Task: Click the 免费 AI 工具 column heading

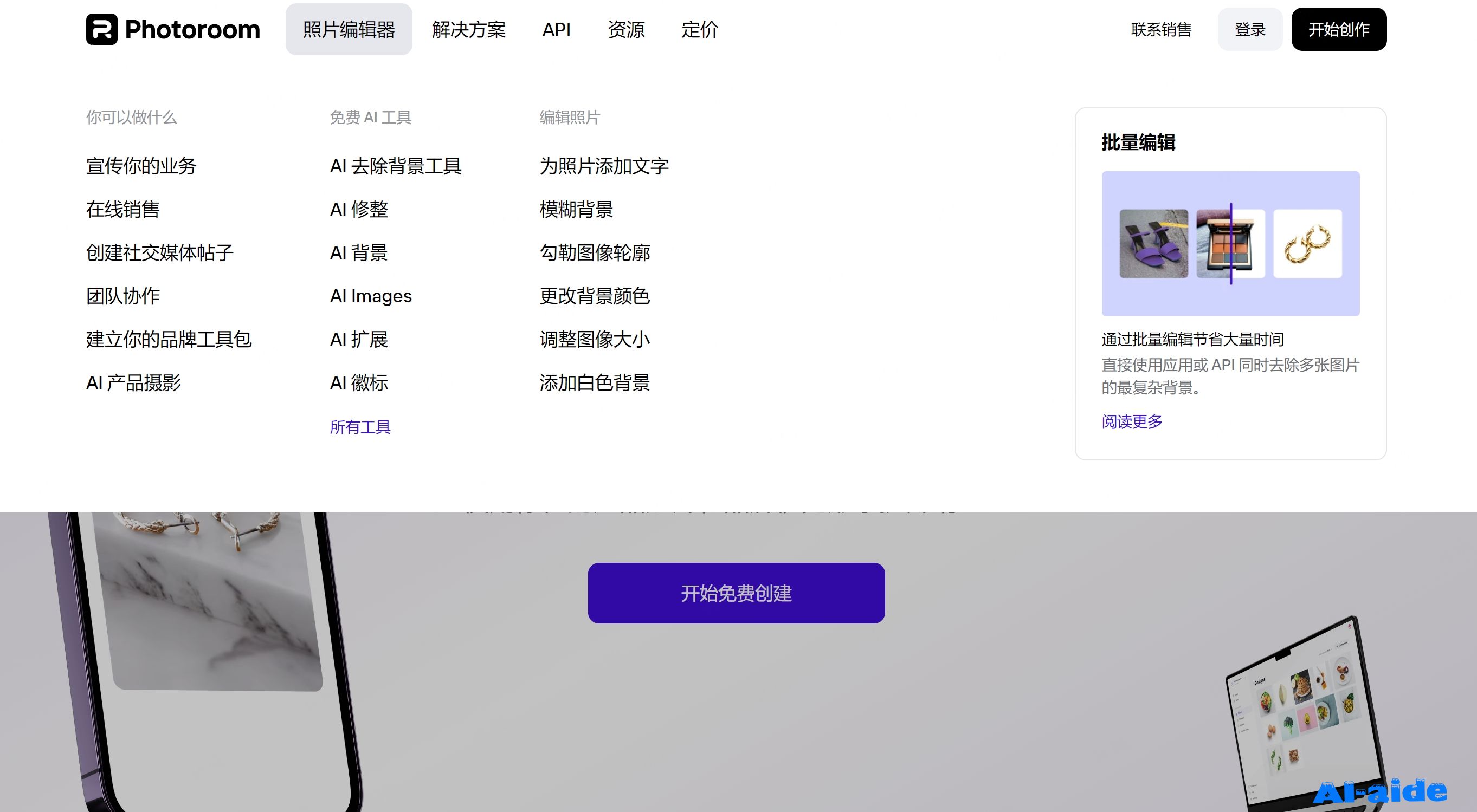Action: coord(370,118)
